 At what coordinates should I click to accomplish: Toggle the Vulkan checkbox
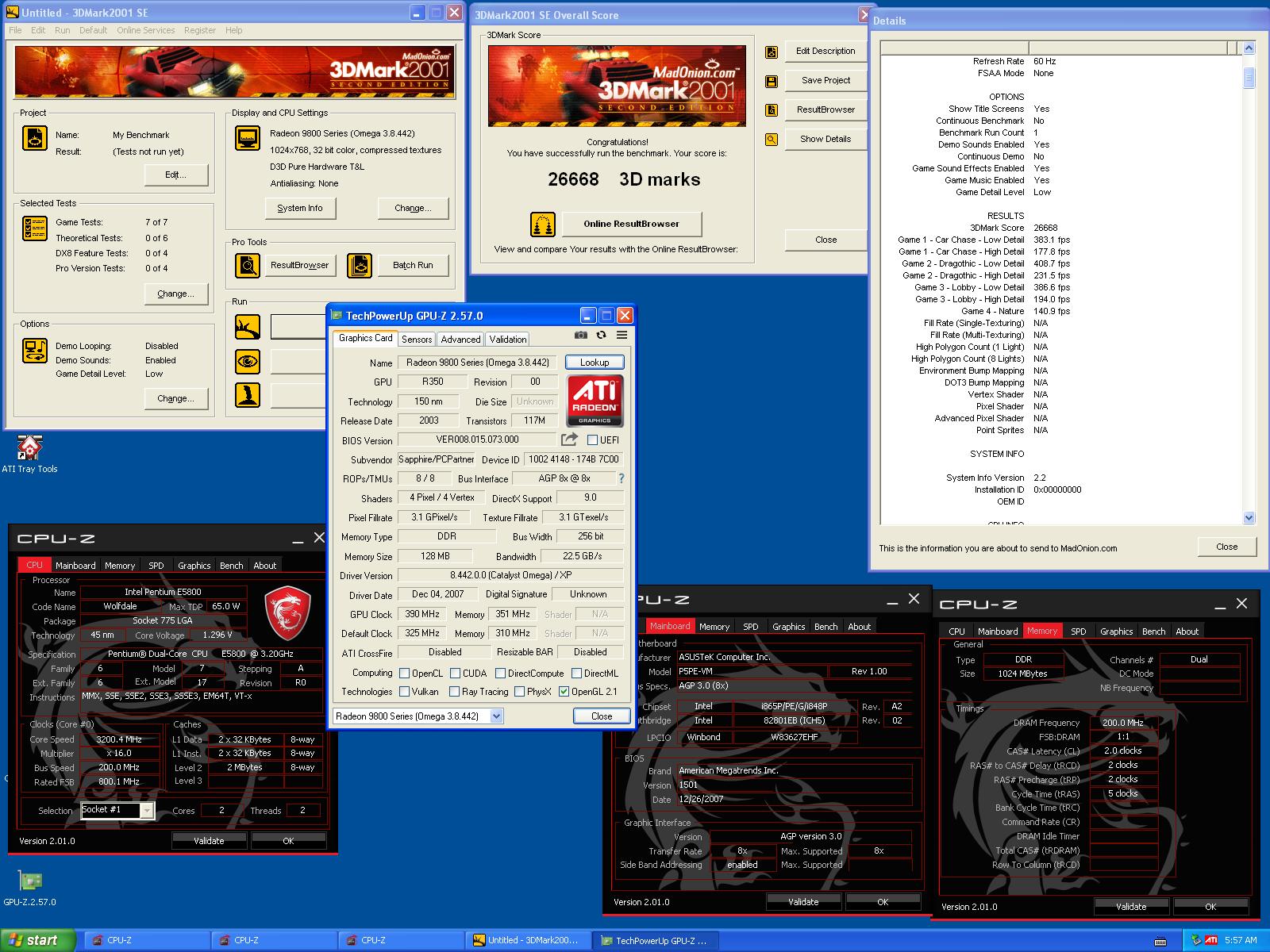pos(405,692)
